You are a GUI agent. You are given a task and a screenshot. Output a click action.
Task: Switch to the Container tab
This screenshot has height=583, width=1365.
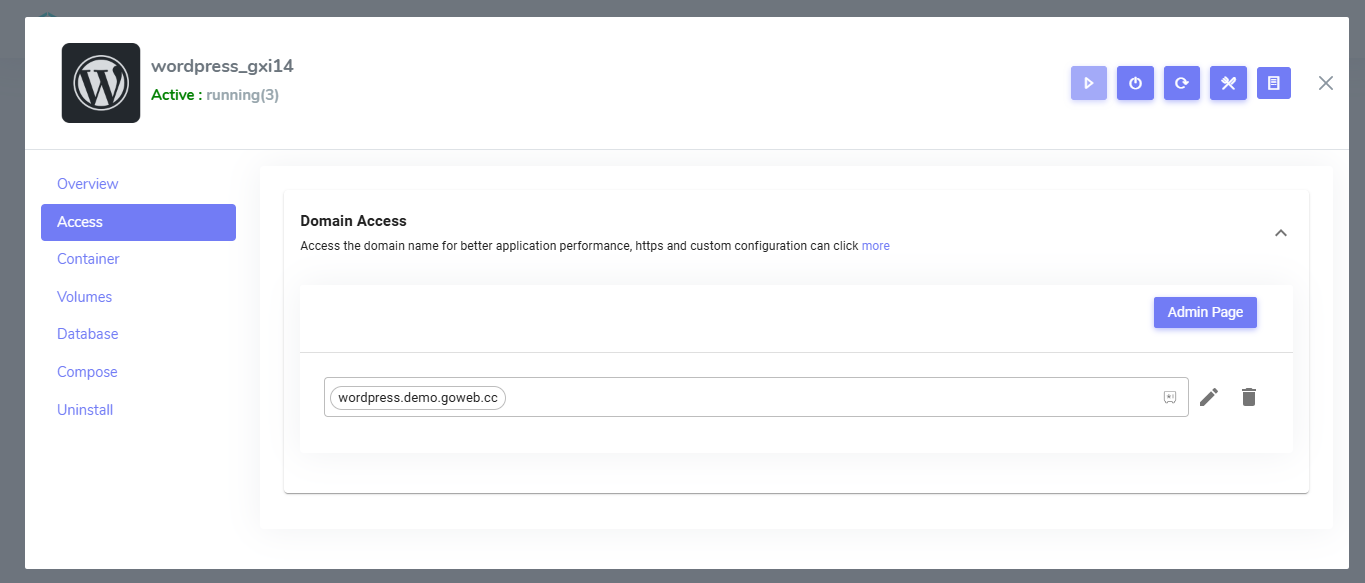pos(88,259)
